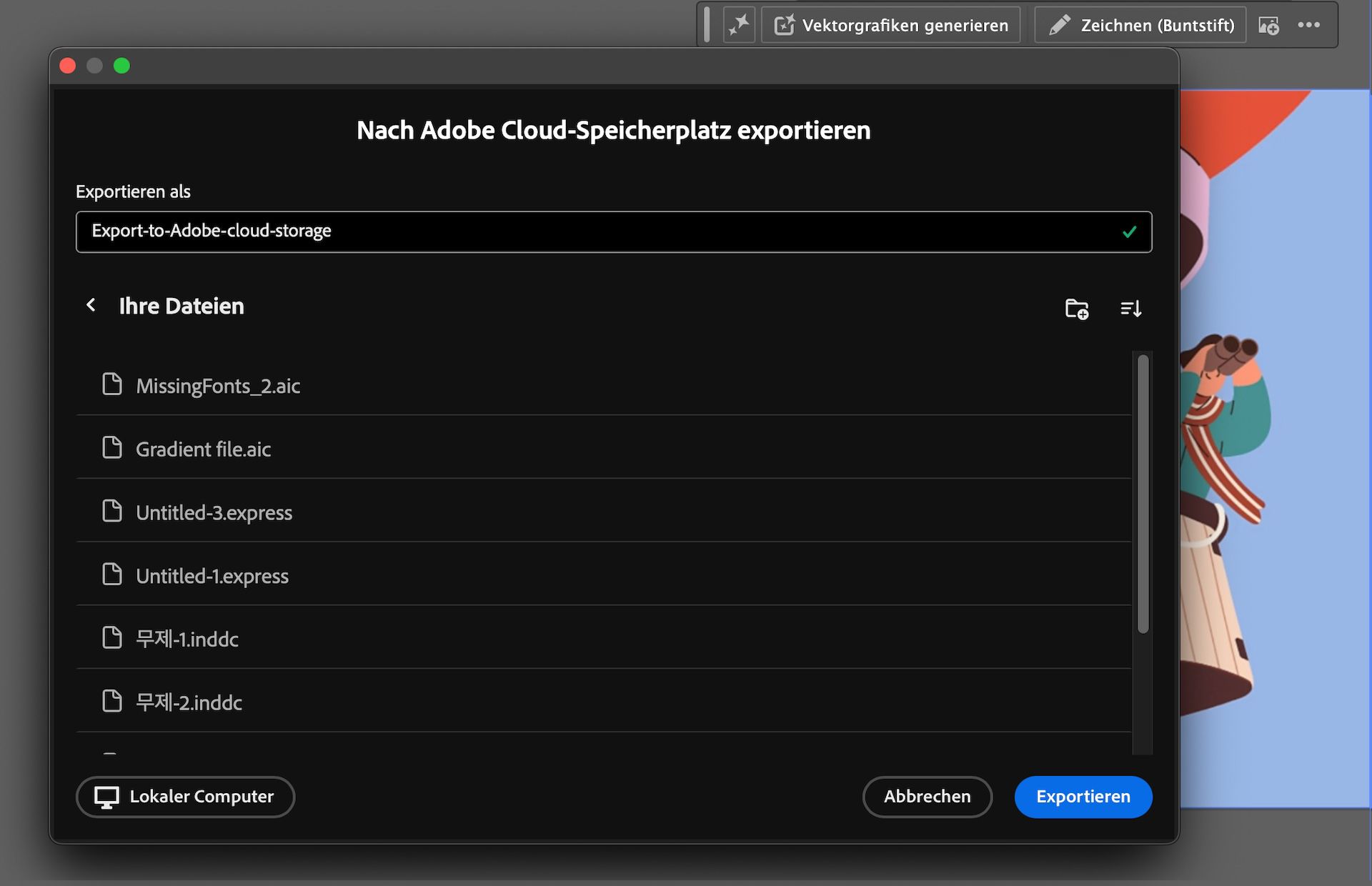
Task: Select the file 무제-1.inddc
Action: click(x=188, y=639)
